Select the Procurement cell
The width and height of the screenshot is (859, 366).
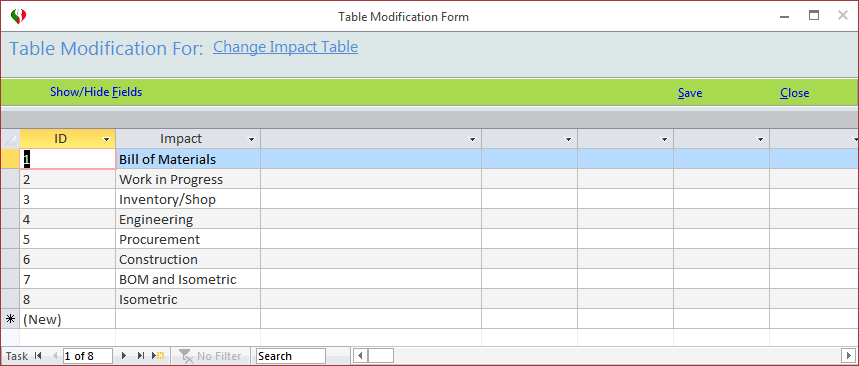coord(188,239)
